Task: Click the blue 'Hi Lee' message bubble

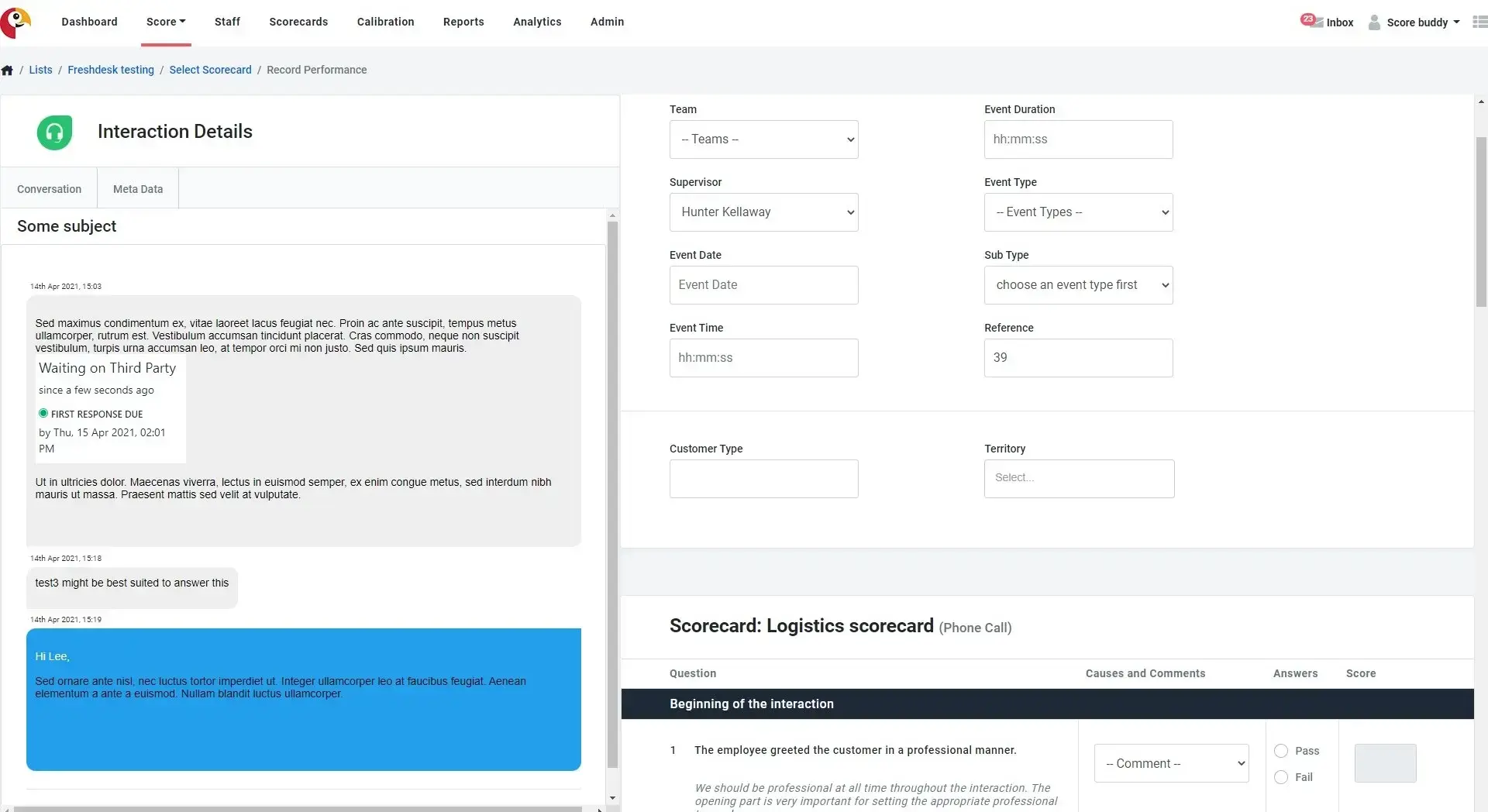Action: [304, 700]
